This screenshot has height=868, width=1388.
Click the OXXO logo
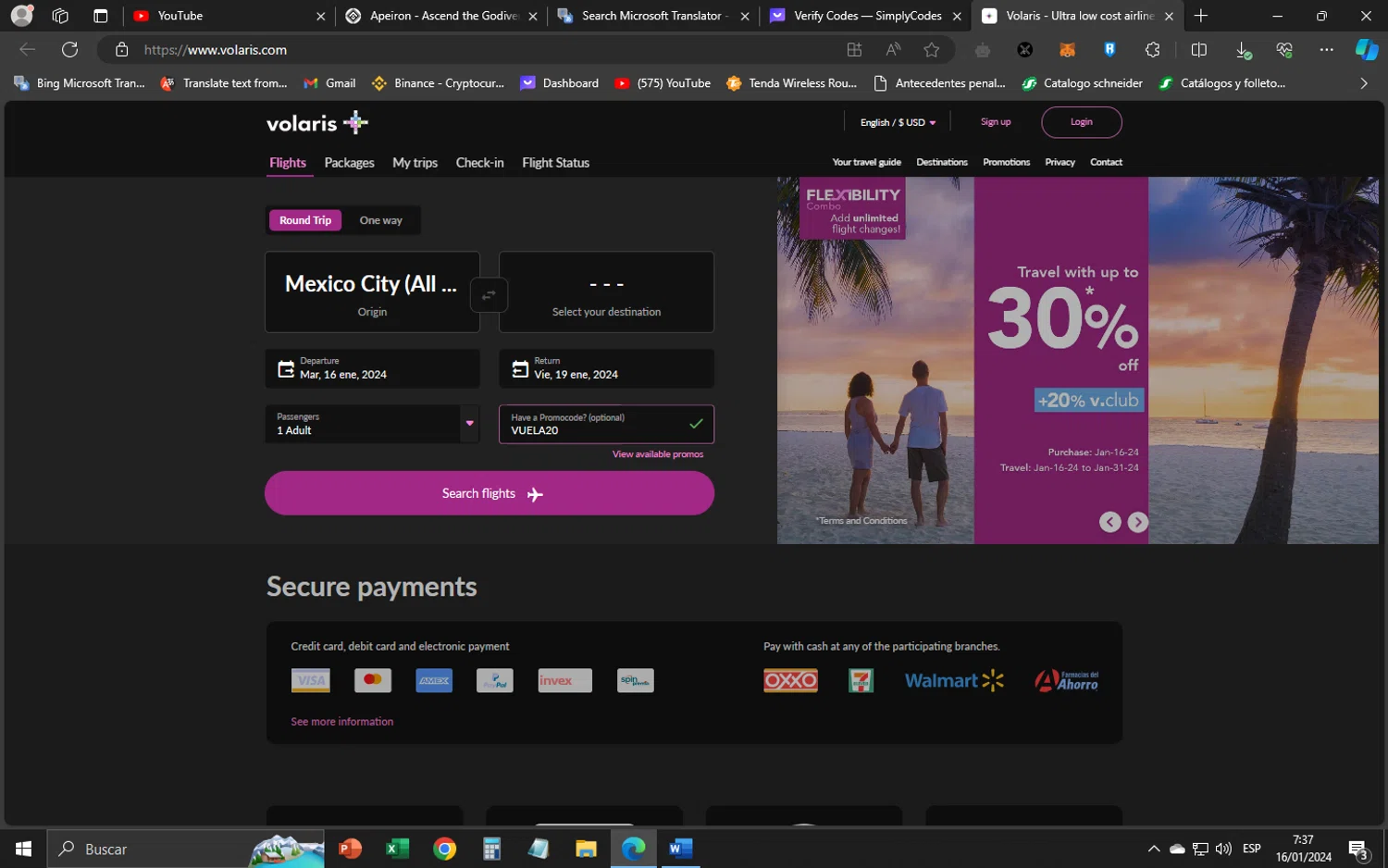790,681
